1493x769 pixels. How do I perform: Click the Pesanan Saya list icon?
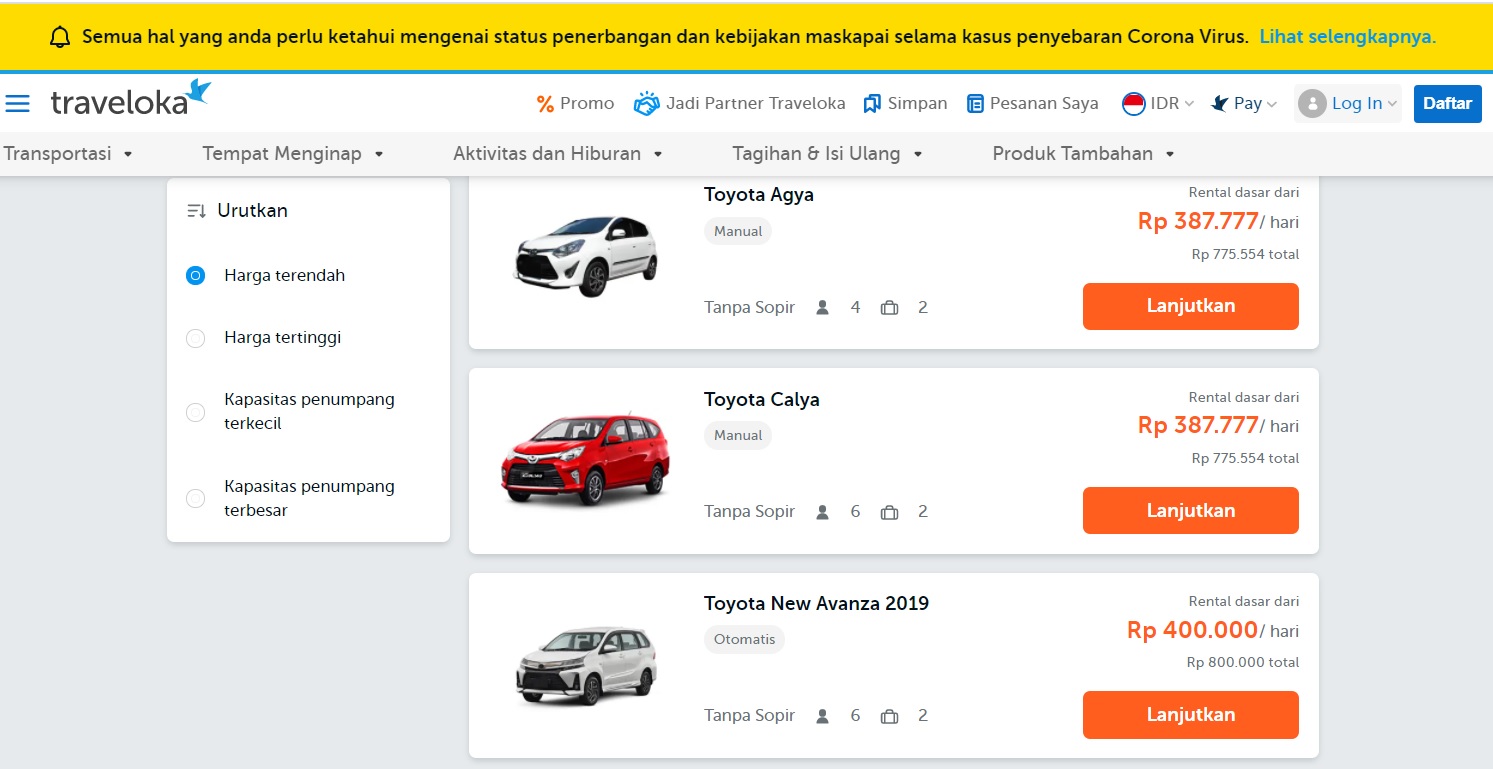(975, 104)
